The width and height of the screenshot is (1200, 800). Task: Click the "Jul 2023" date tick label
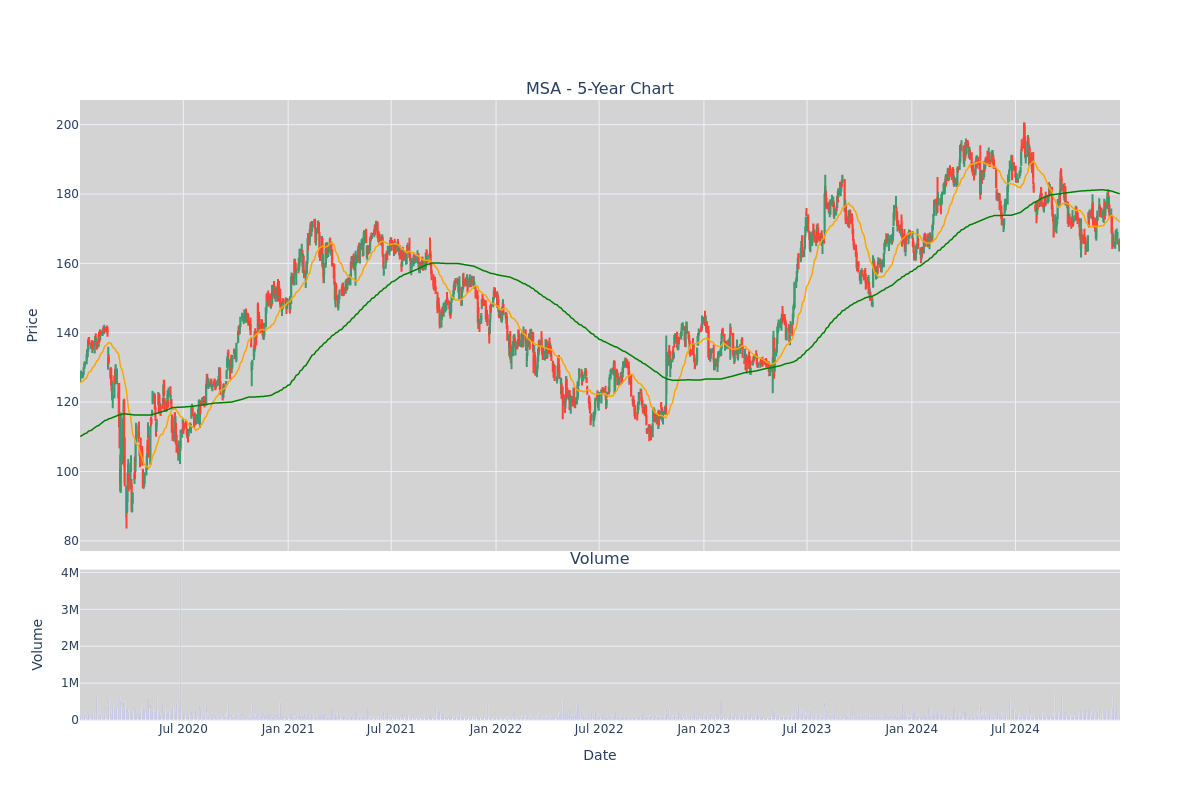click(x=807, y=729)
